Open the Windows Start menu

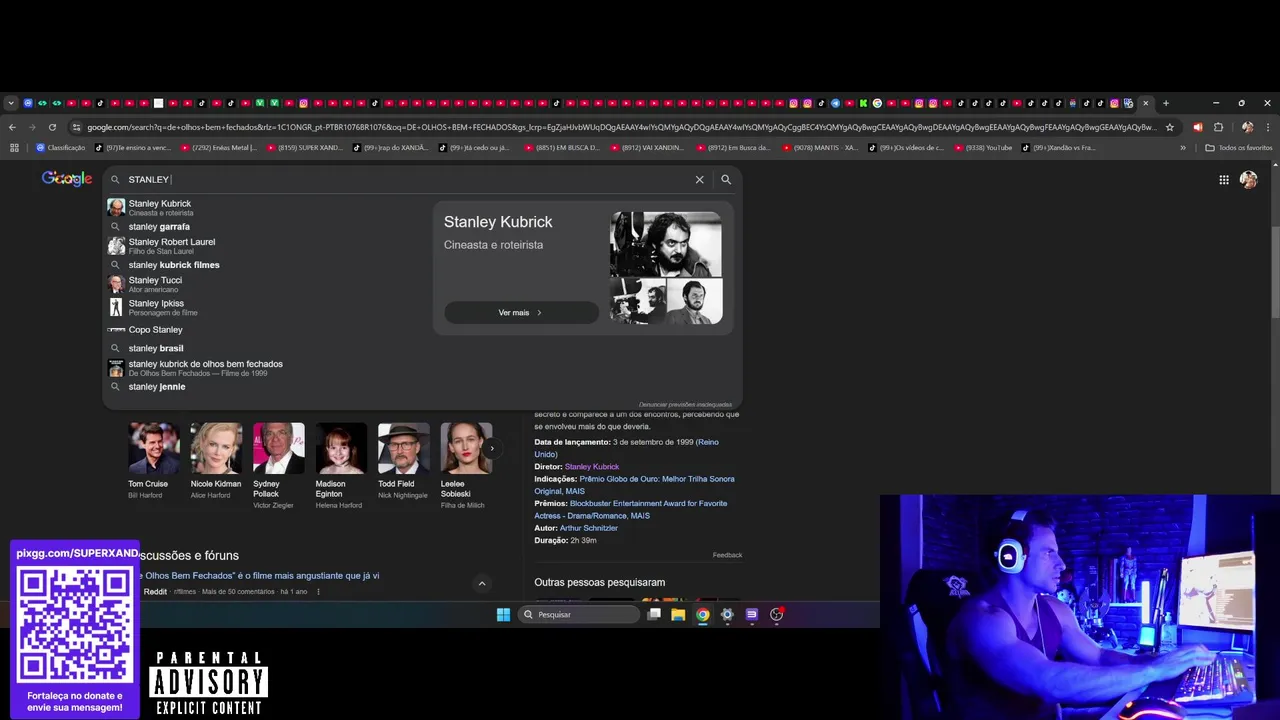click(503, 615)
